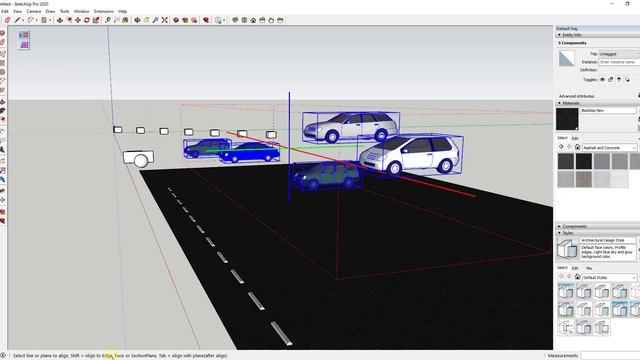The width and height of the screenshot is (640, 360).
Task: Switch to Back view icon
Action: [271, 20]
